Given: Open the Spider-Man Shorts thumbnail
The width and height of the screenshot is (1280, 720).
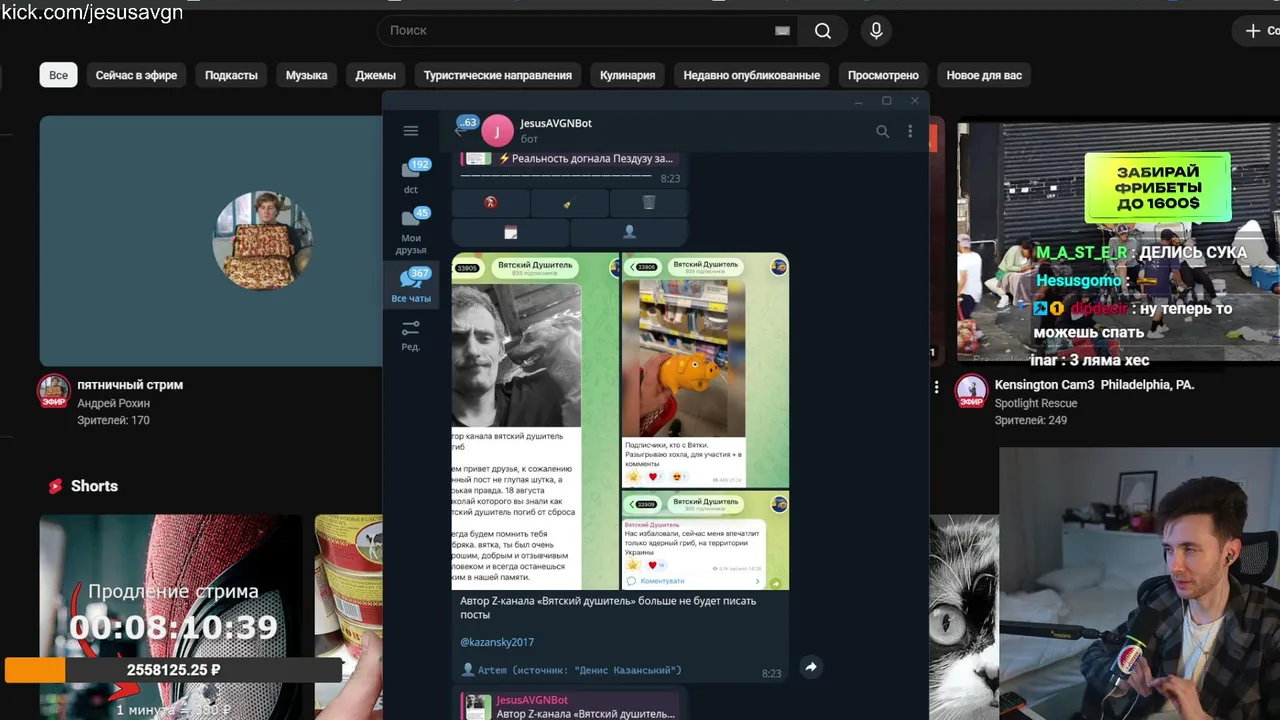Looking at the screenshot, I should (171, 617).
